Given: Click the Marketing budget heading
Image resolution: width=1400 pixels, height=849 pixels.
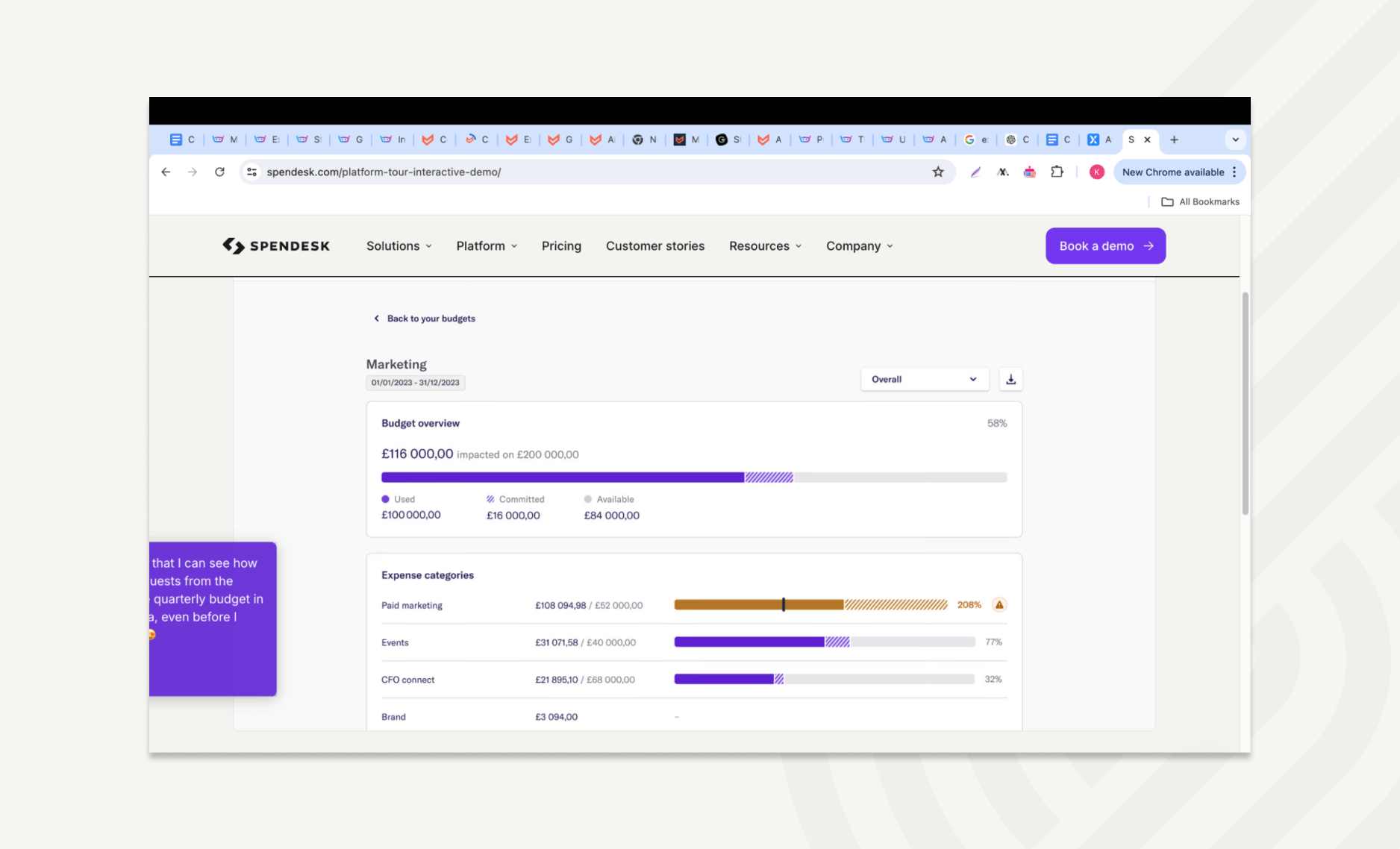Looking at the screenshot, I should [396, 364].
